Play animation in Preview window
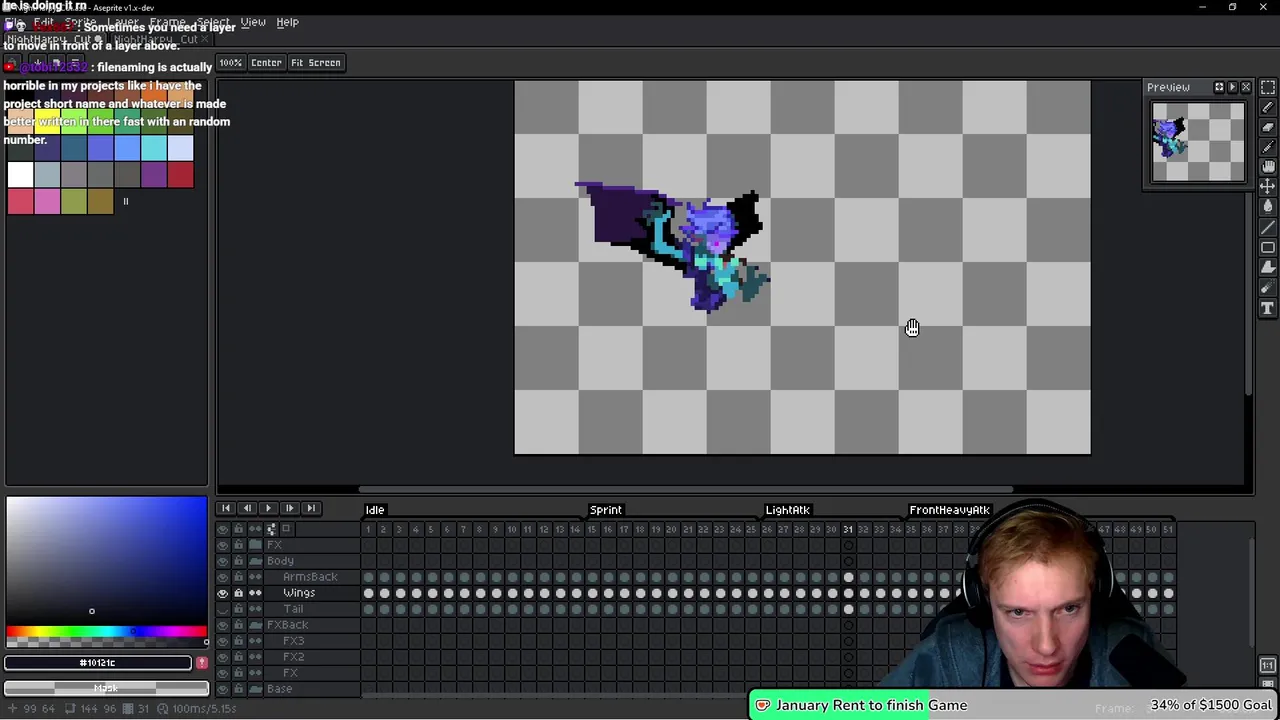The width and height of the screenshot is (1280, 720). point(1232,88)
